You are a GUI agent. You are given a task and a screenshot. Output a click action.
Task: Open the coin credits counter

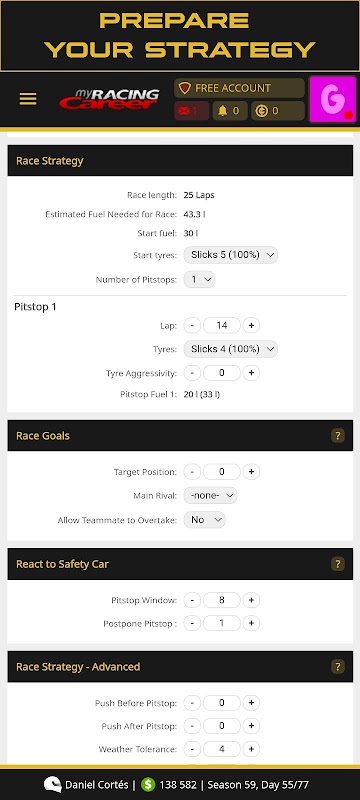pyautogui.click(x=278, y=111)
